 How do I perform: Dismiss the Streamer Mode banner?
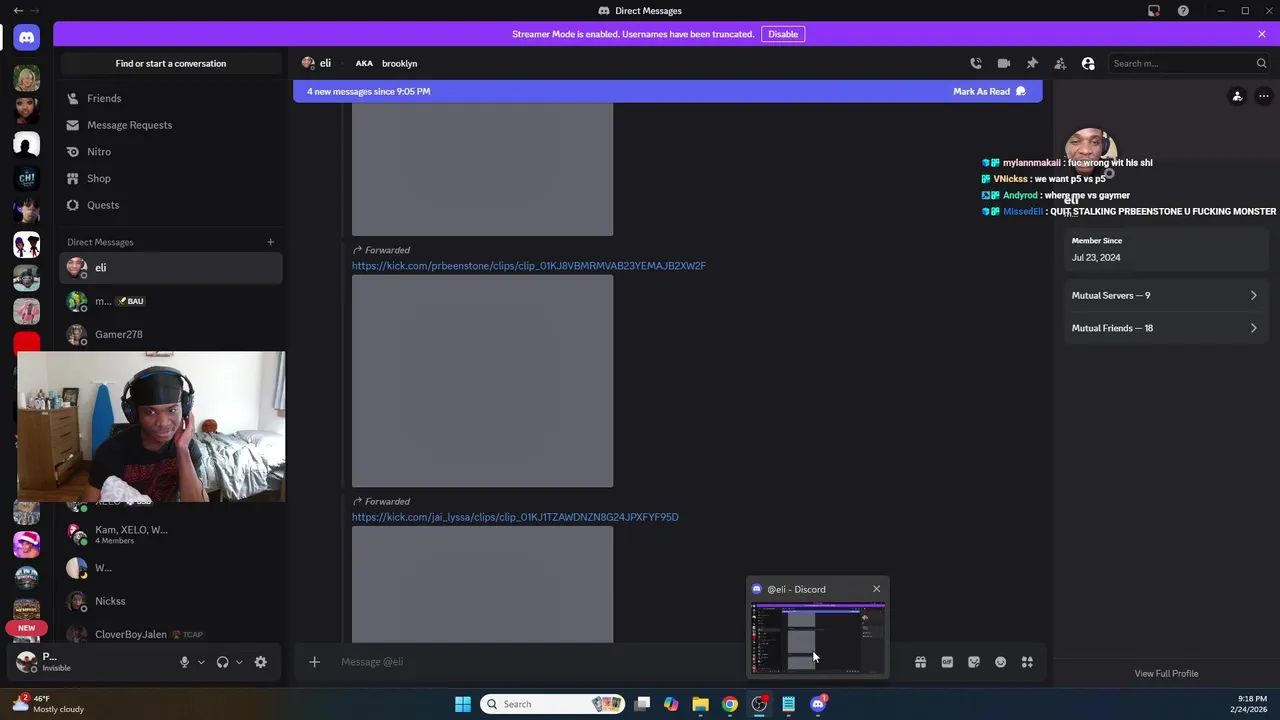click(1262, 34)
